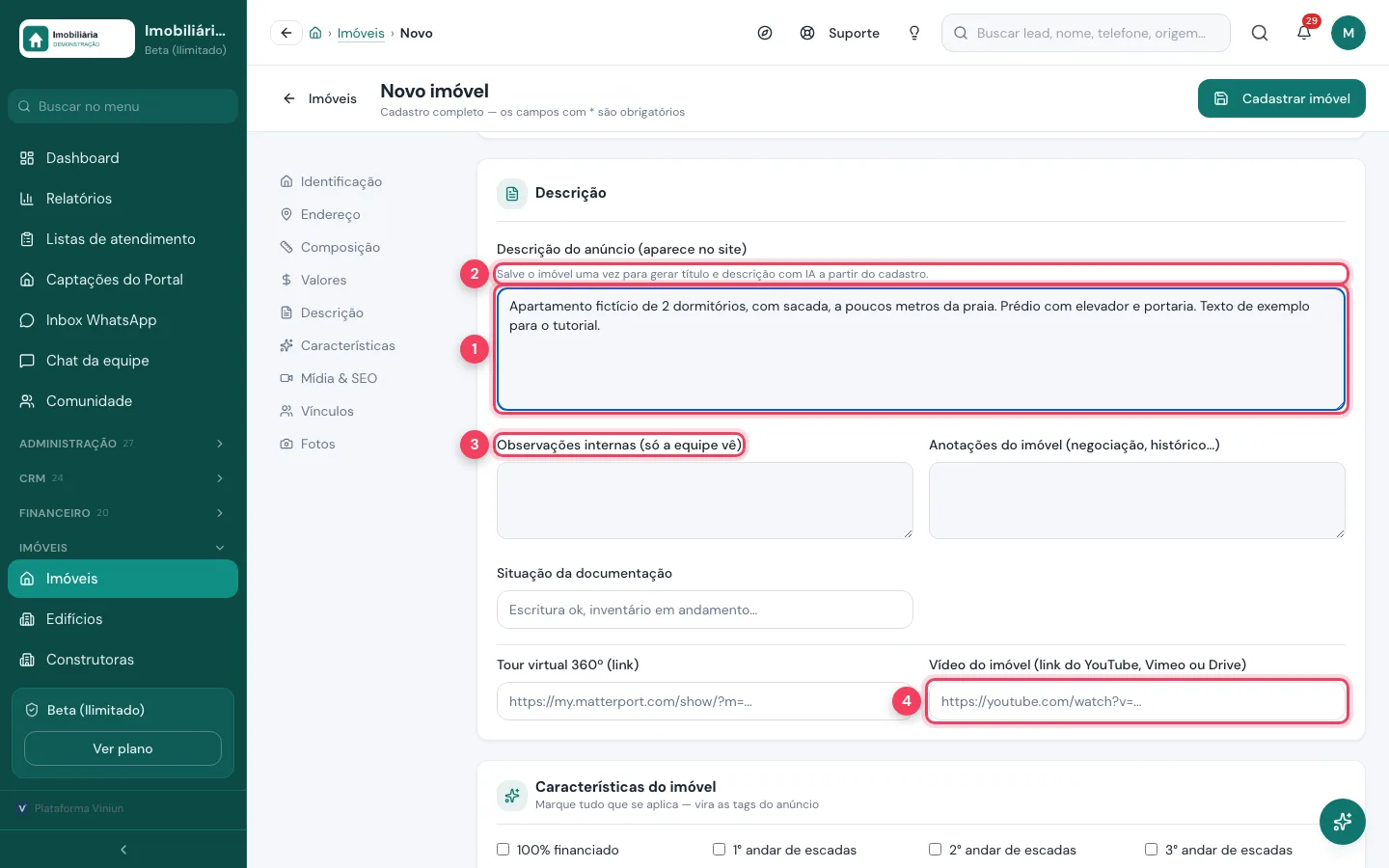Open Edifícios in sidebar
Viewport: 1389px width, 868px height.
pyautogui.click(x=123, y=619)
